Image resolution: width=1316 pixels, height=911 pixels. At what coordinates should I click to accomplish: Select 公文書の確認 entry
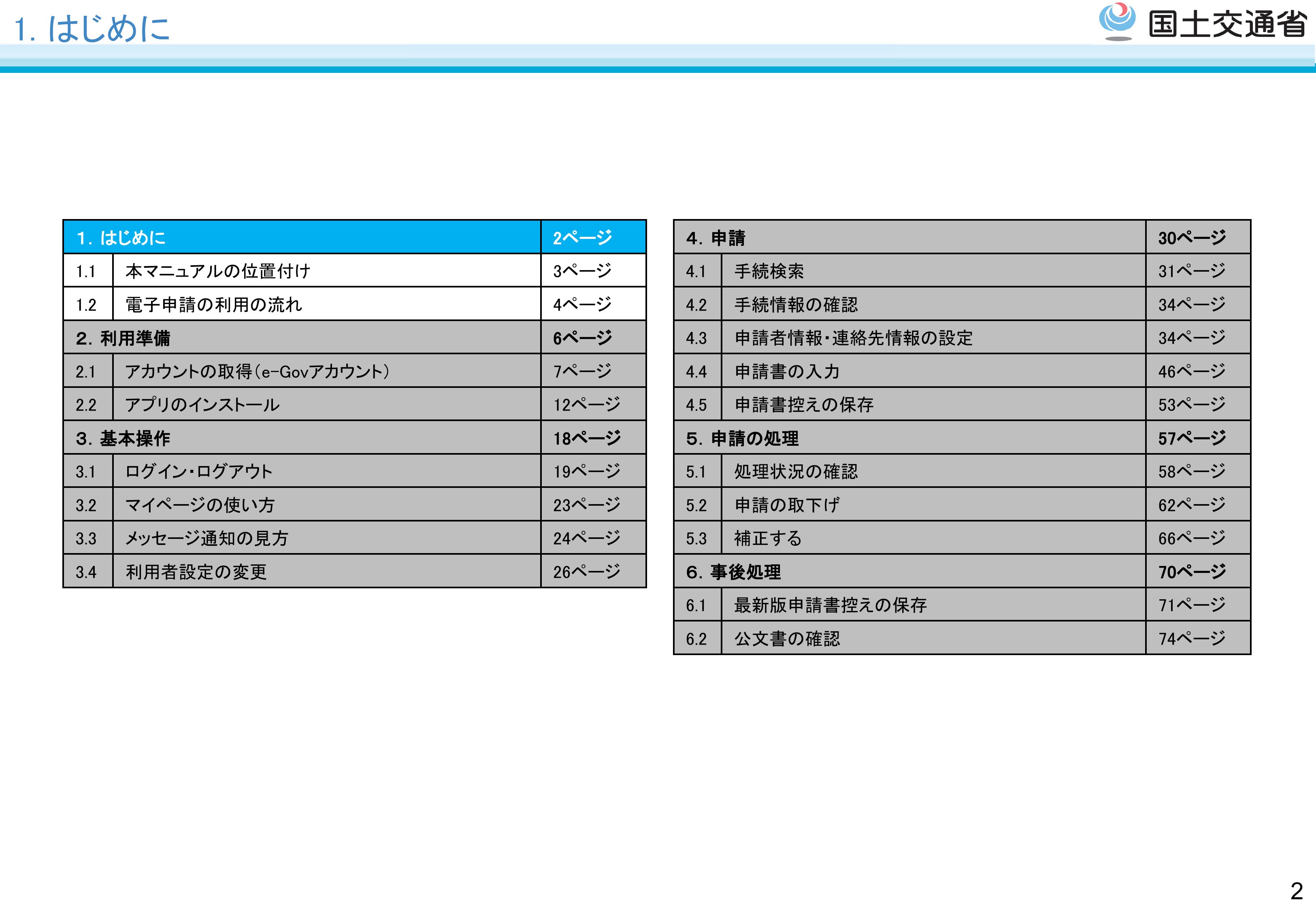click(x=787, y=638)
